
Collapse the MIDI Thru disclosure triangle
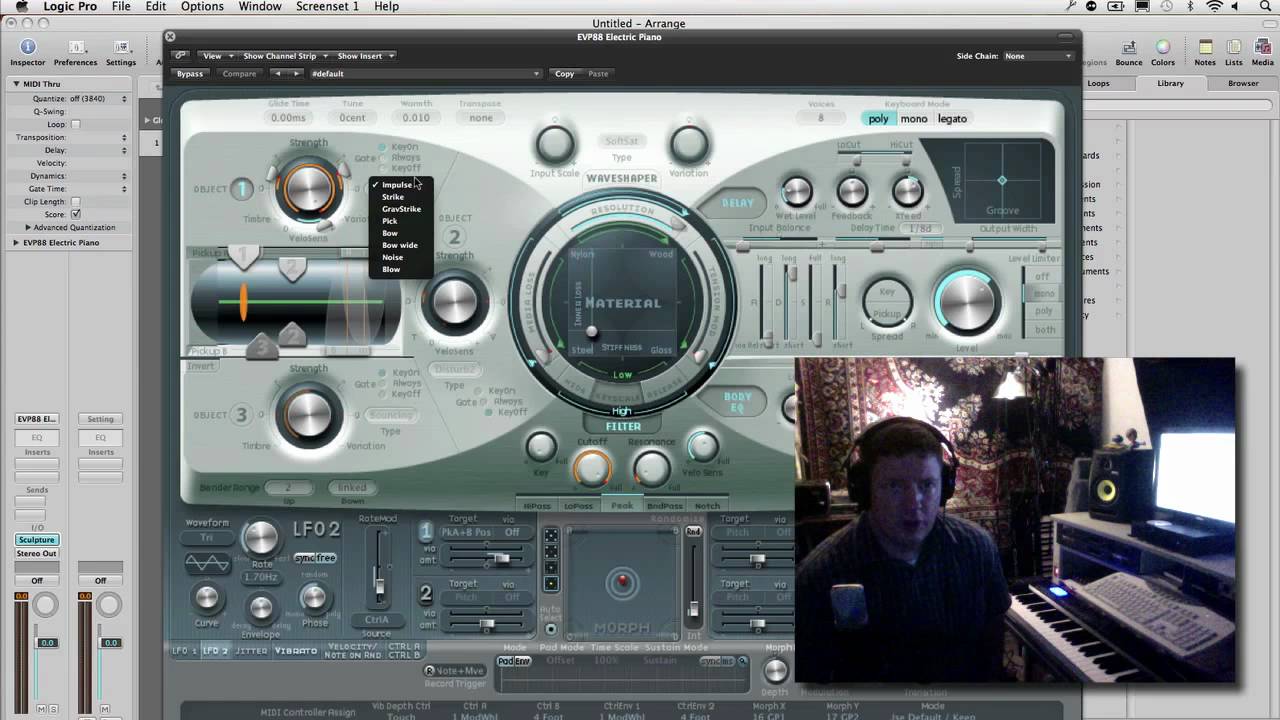point(16,84)
